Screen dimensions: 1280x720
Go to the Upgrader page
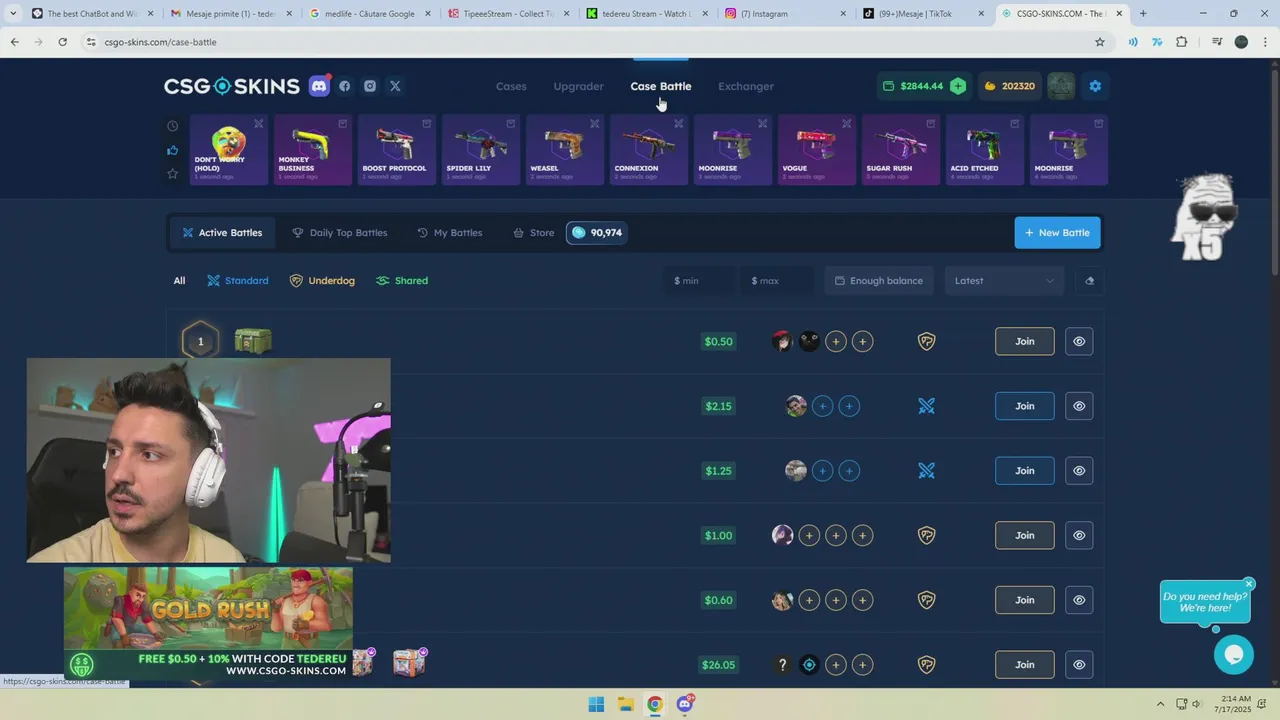click(x=579, y=86)
